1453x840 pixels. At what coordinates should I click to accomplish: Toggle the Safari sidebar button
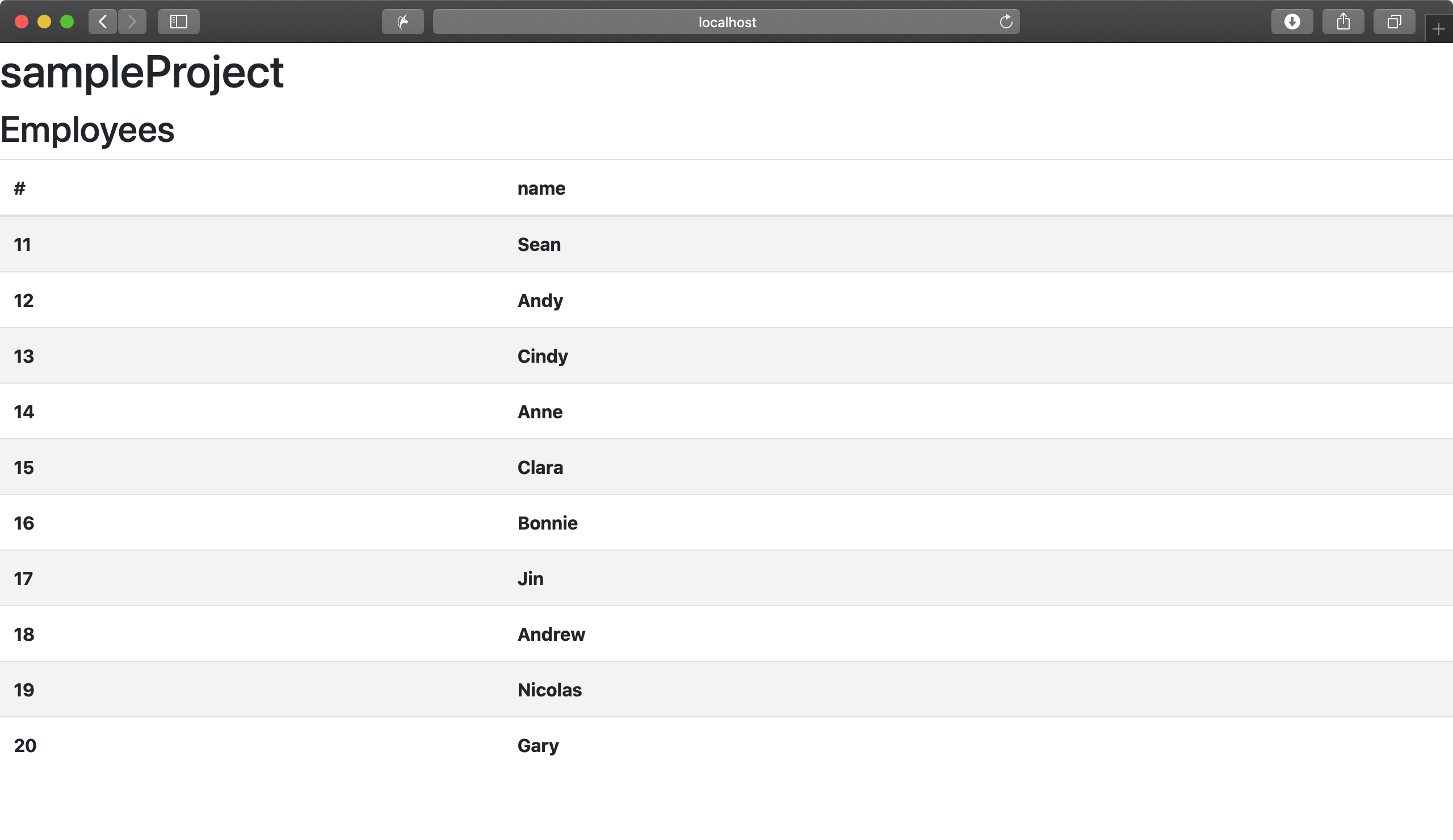[178, 22]
